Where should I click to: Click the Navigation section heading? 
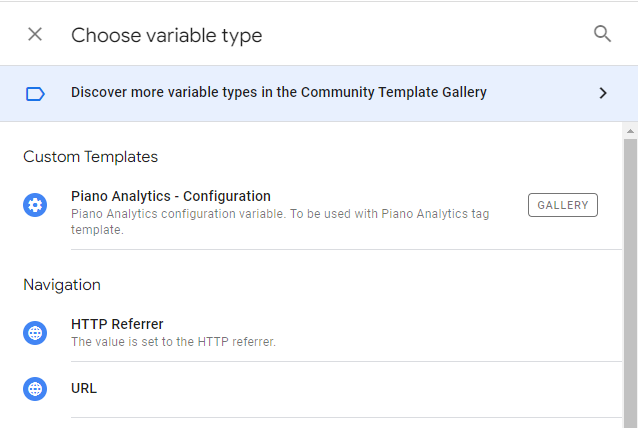click(62, 285)
